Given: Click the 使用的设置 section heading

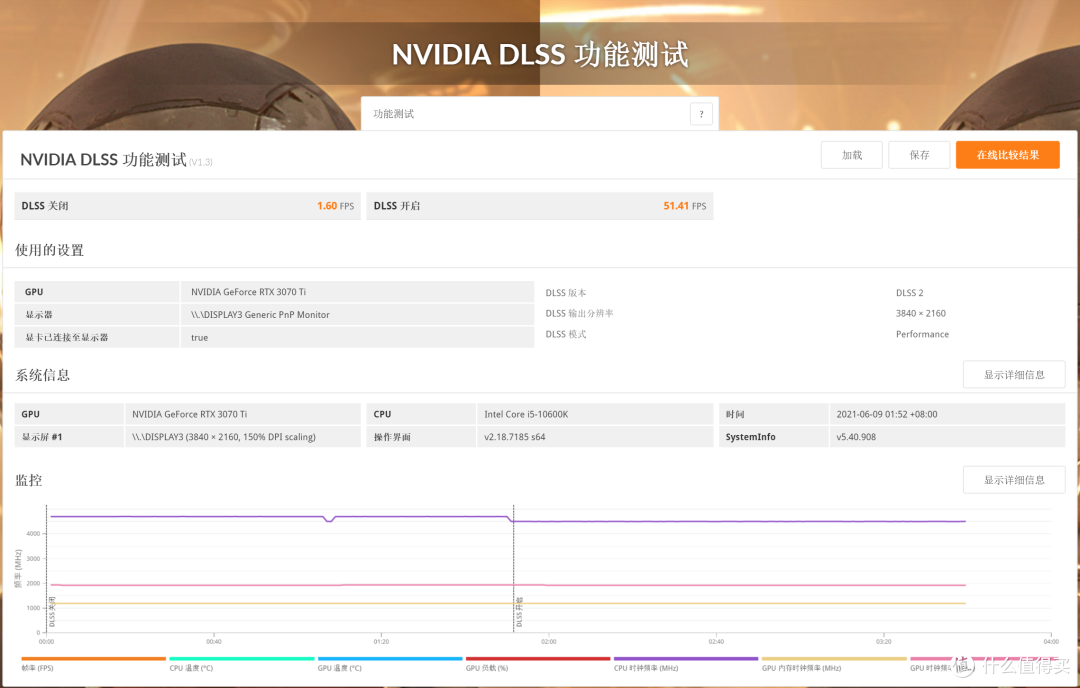Looking at the screenshot, I should click(50, 250).
